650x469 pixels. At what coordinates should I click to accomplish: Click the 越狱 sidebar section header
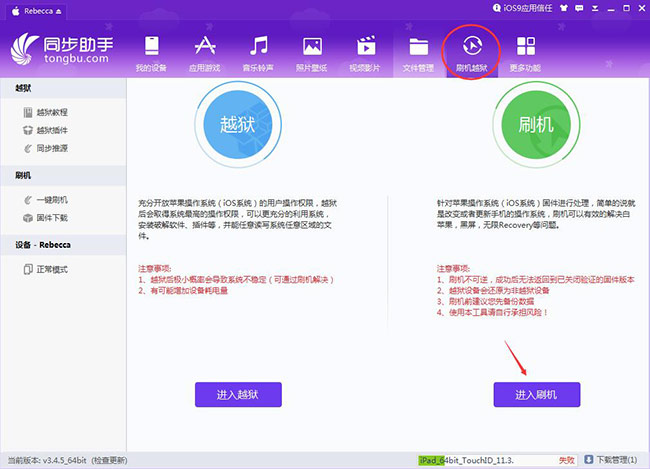click(x=63, y=88)
